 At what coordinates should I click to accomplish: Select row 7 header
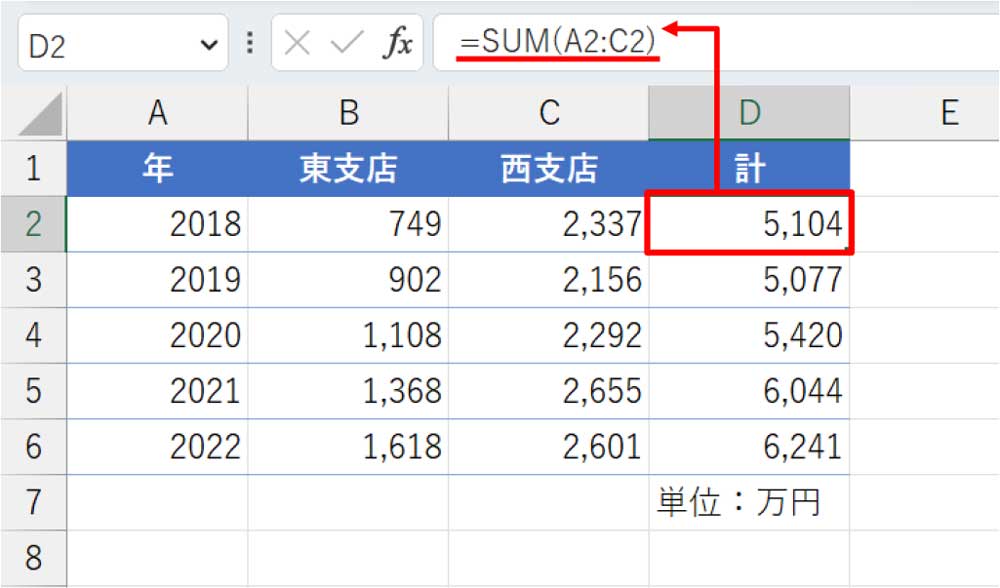pos(34,502)
